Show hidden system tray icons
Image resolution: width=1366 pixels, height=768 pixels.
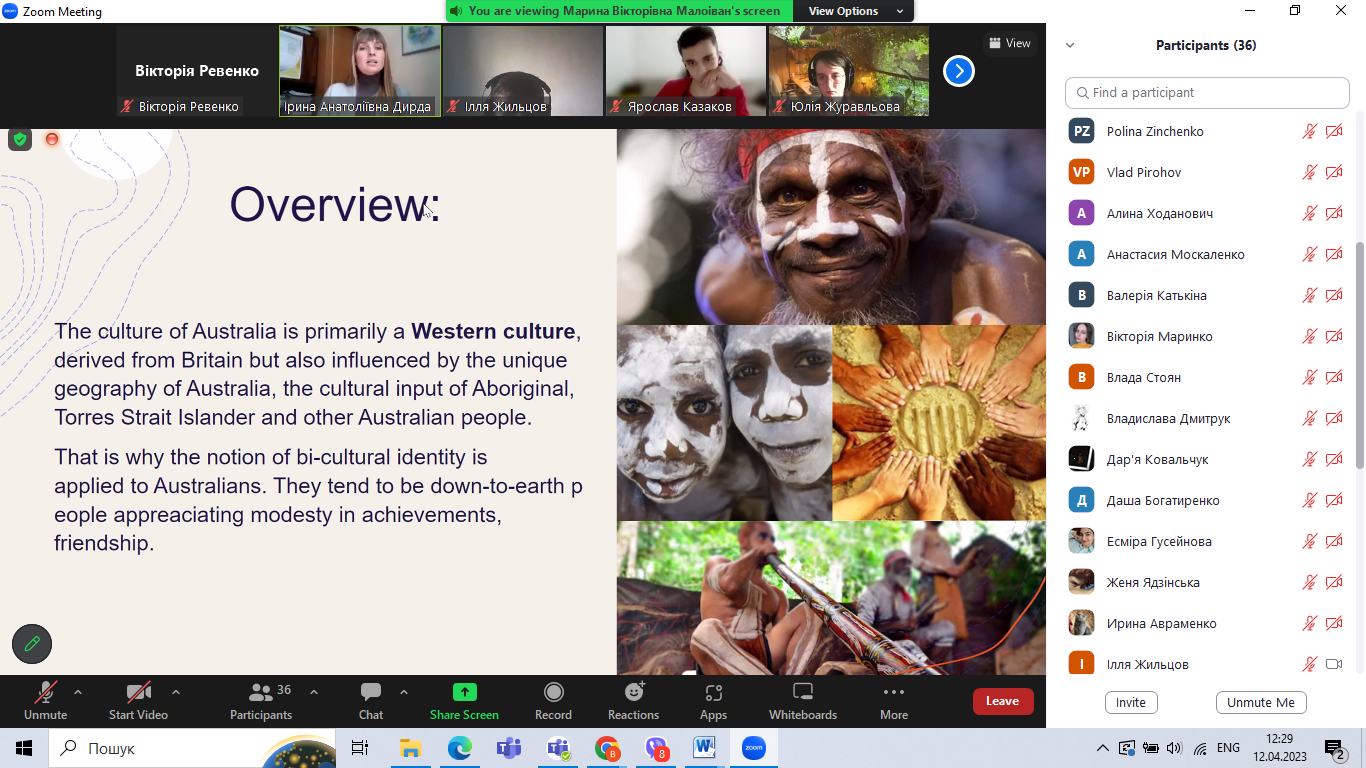click(x=1103, y=748)
